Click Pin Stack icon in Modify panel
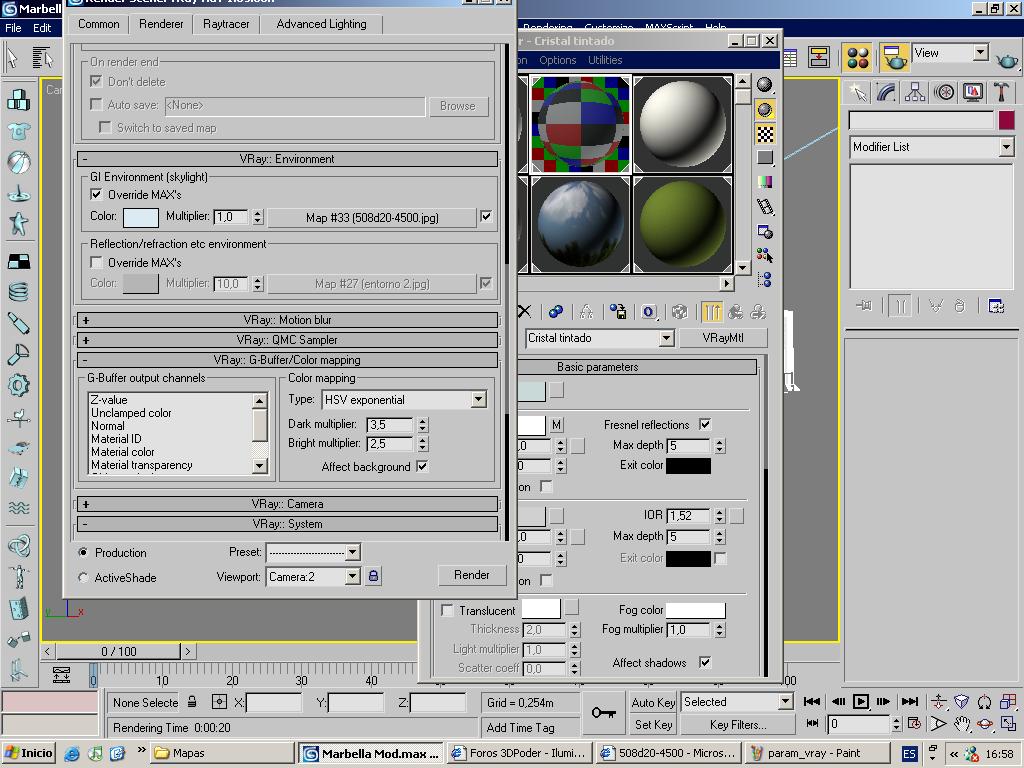 (864, 306)
